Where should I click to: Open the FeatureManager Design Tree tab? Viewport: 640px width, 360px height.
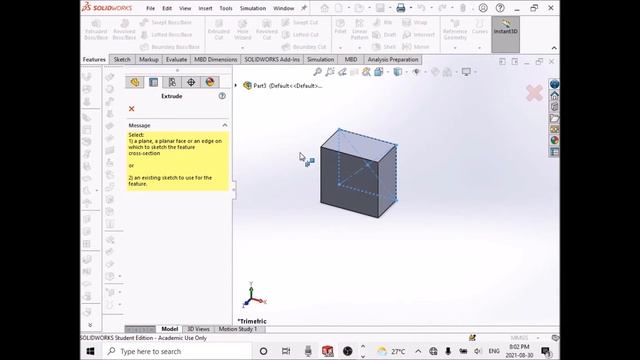point(135,82)
